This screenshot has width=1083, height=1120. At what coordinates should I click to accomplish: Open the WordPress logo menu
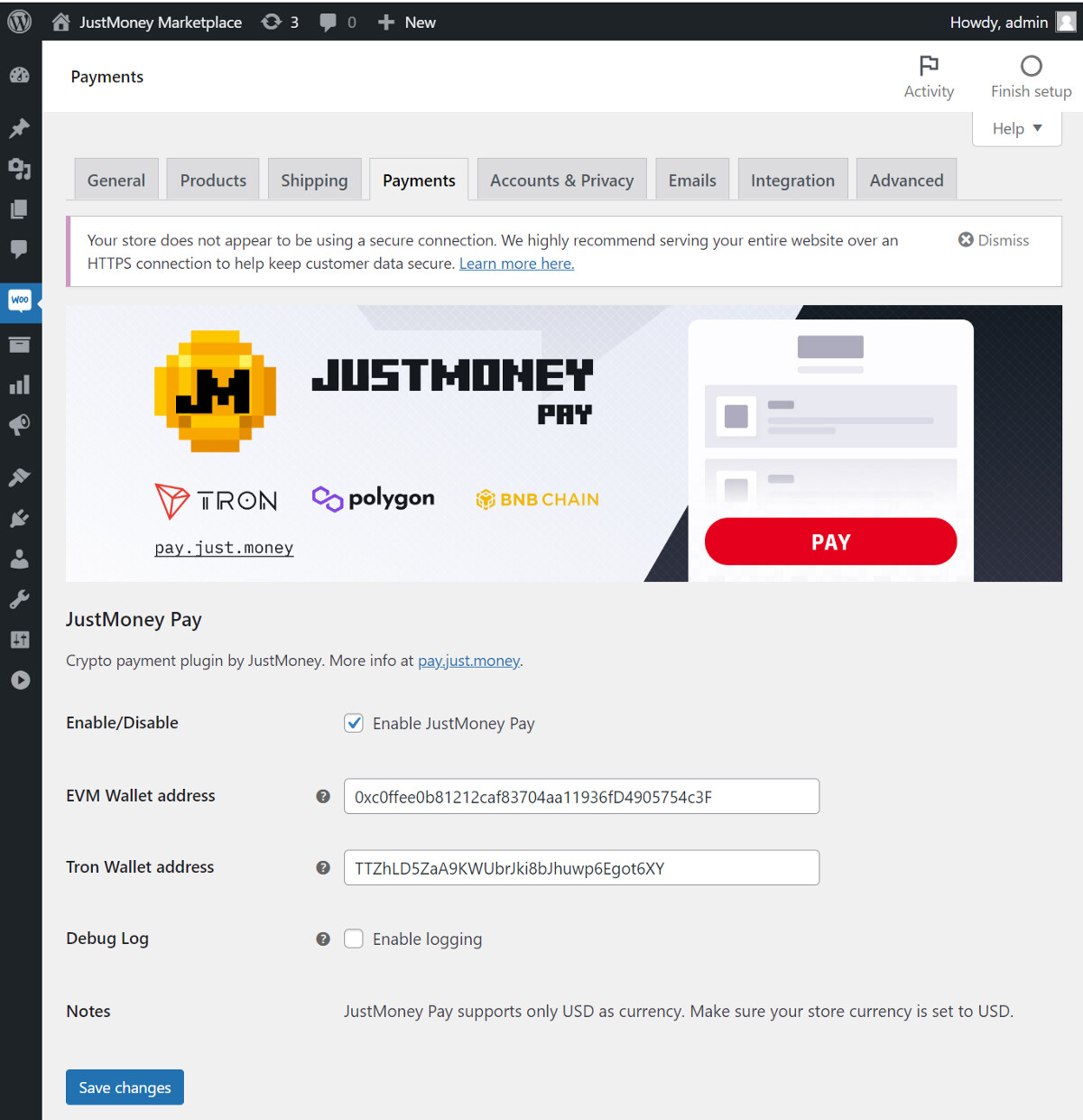(19, 22)
